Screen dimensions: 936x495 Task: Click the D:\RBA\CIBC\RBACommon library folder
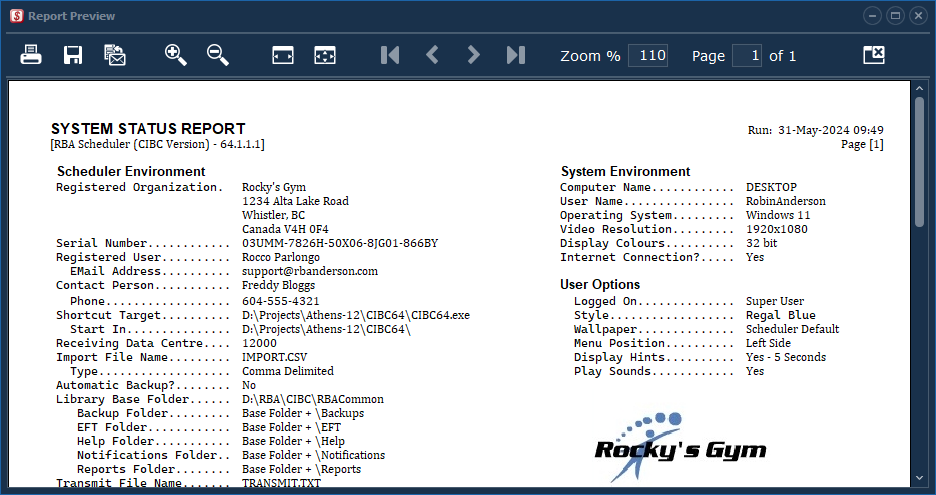point(313,399)
